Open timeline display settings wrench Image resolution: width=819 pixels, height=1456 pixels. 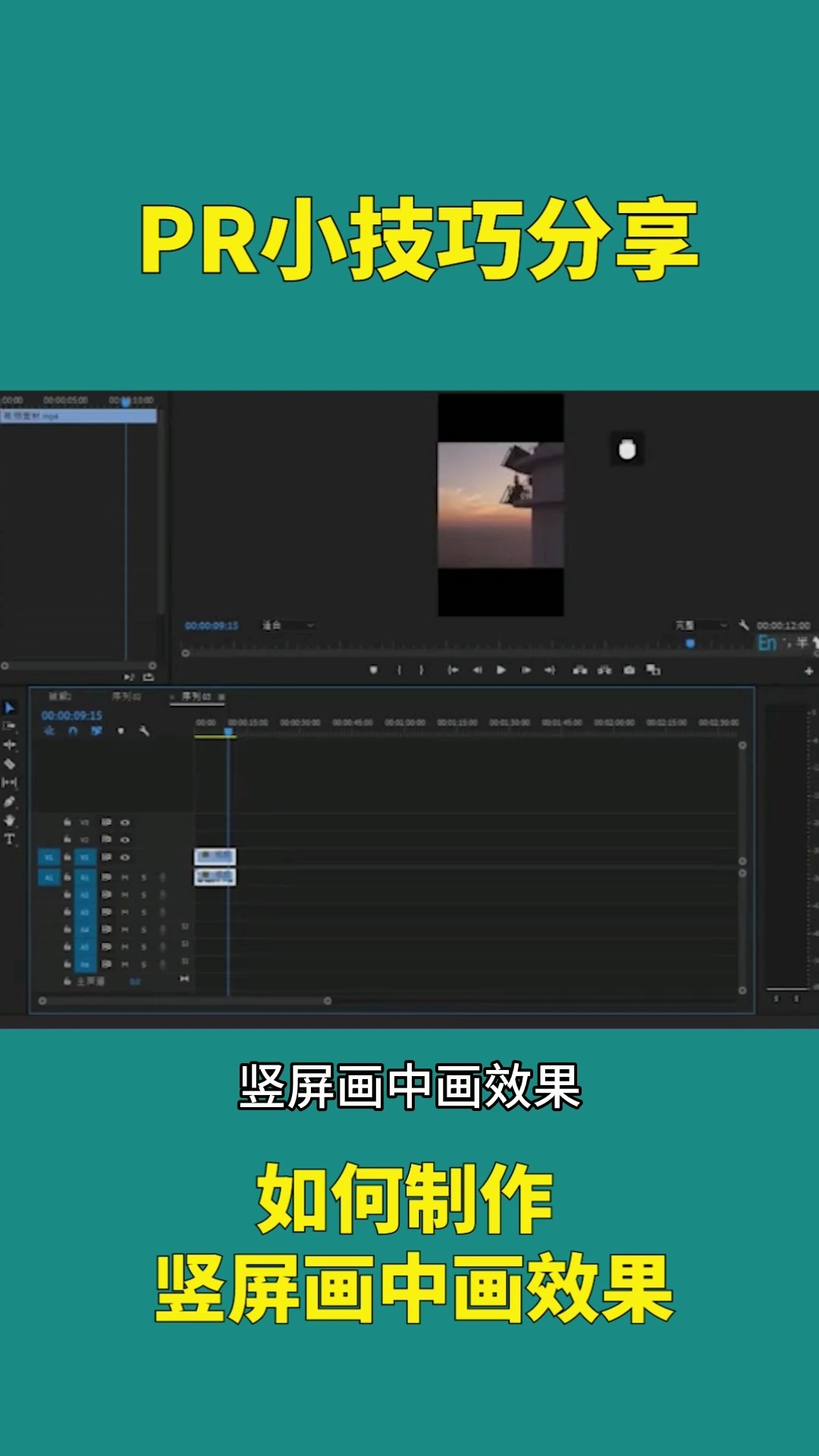click(144, 731)
